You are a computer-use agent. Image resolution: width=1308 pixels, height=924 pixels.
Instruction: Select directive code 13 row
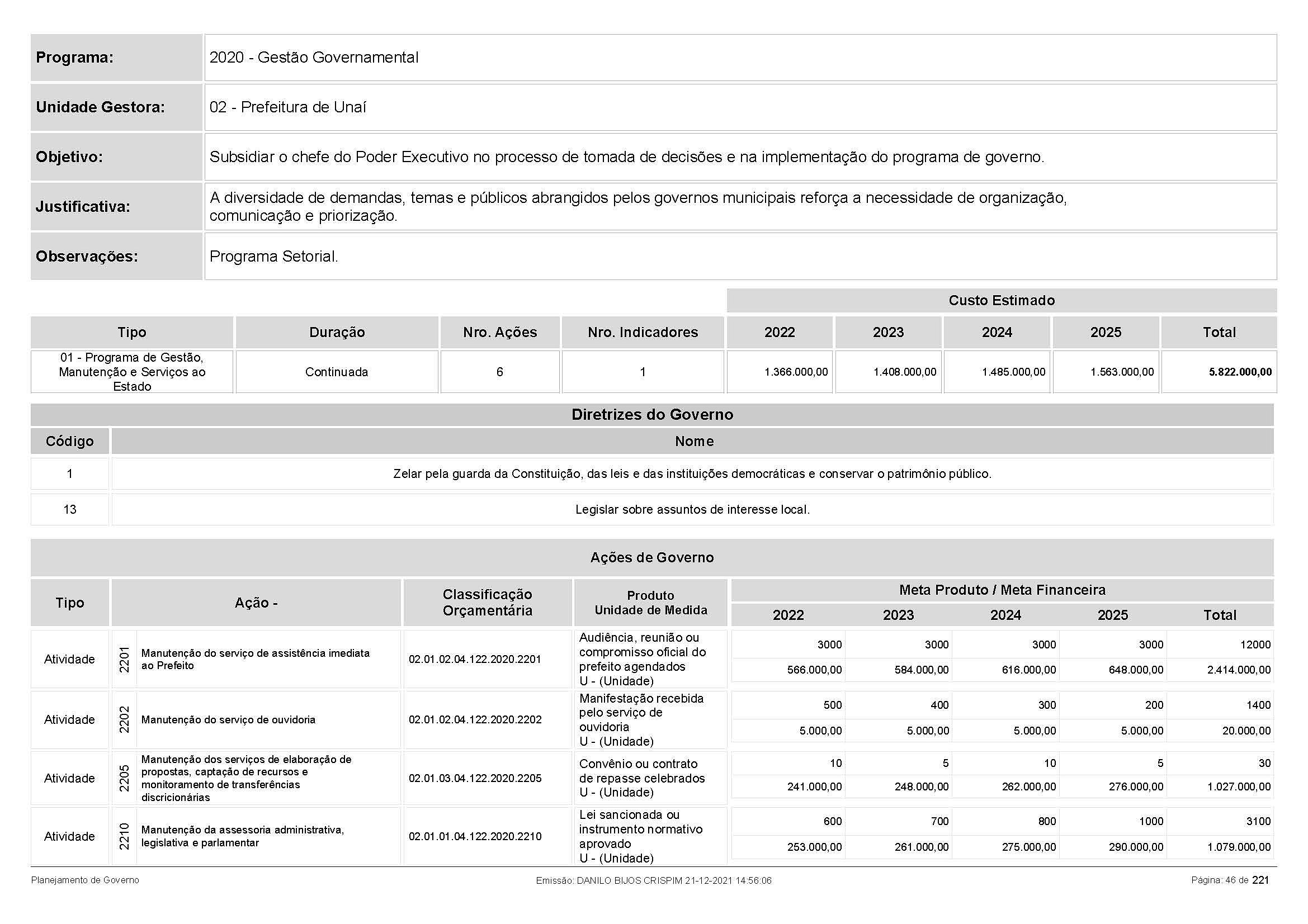(x=69, y=510)
